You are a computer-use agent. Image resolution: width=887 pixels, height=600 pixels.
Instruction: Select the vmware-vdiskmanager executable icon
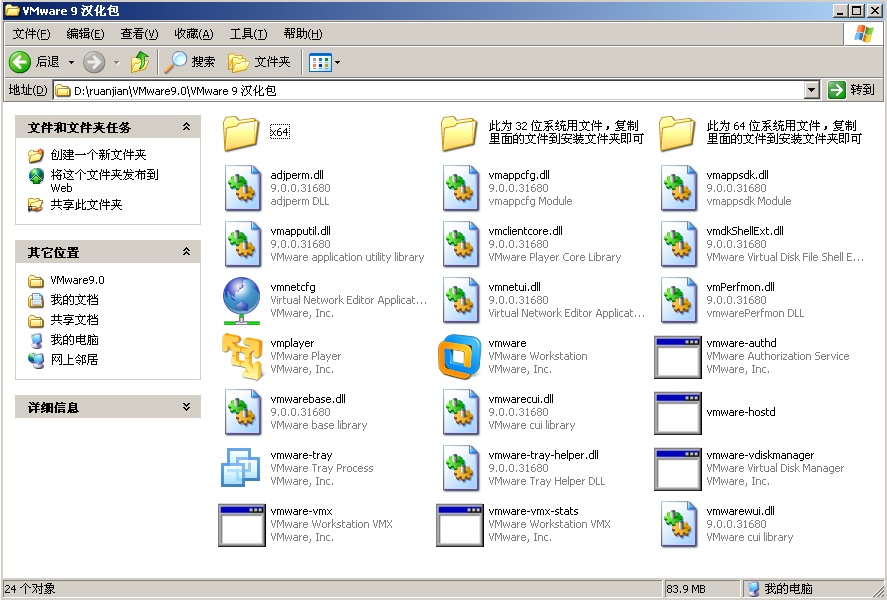(x=678, y=469)
